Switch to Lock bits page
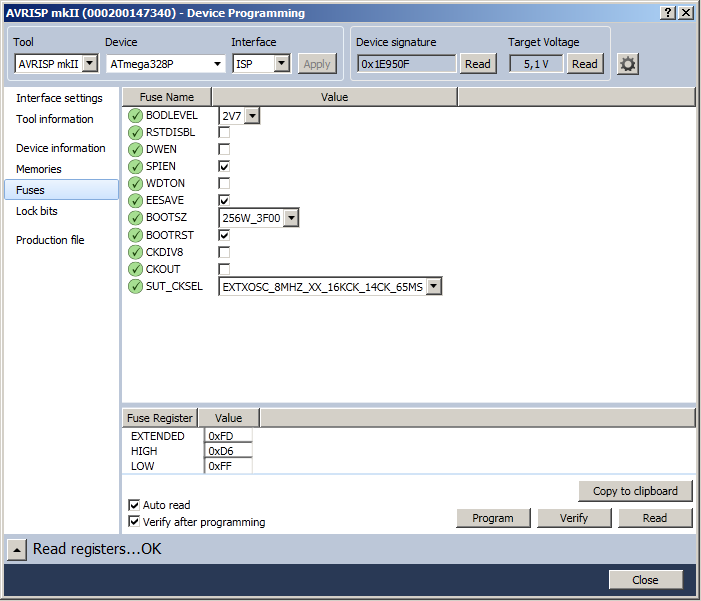This screenshot has width=701, height=601. pyautogui.click(x=37, y=211)
